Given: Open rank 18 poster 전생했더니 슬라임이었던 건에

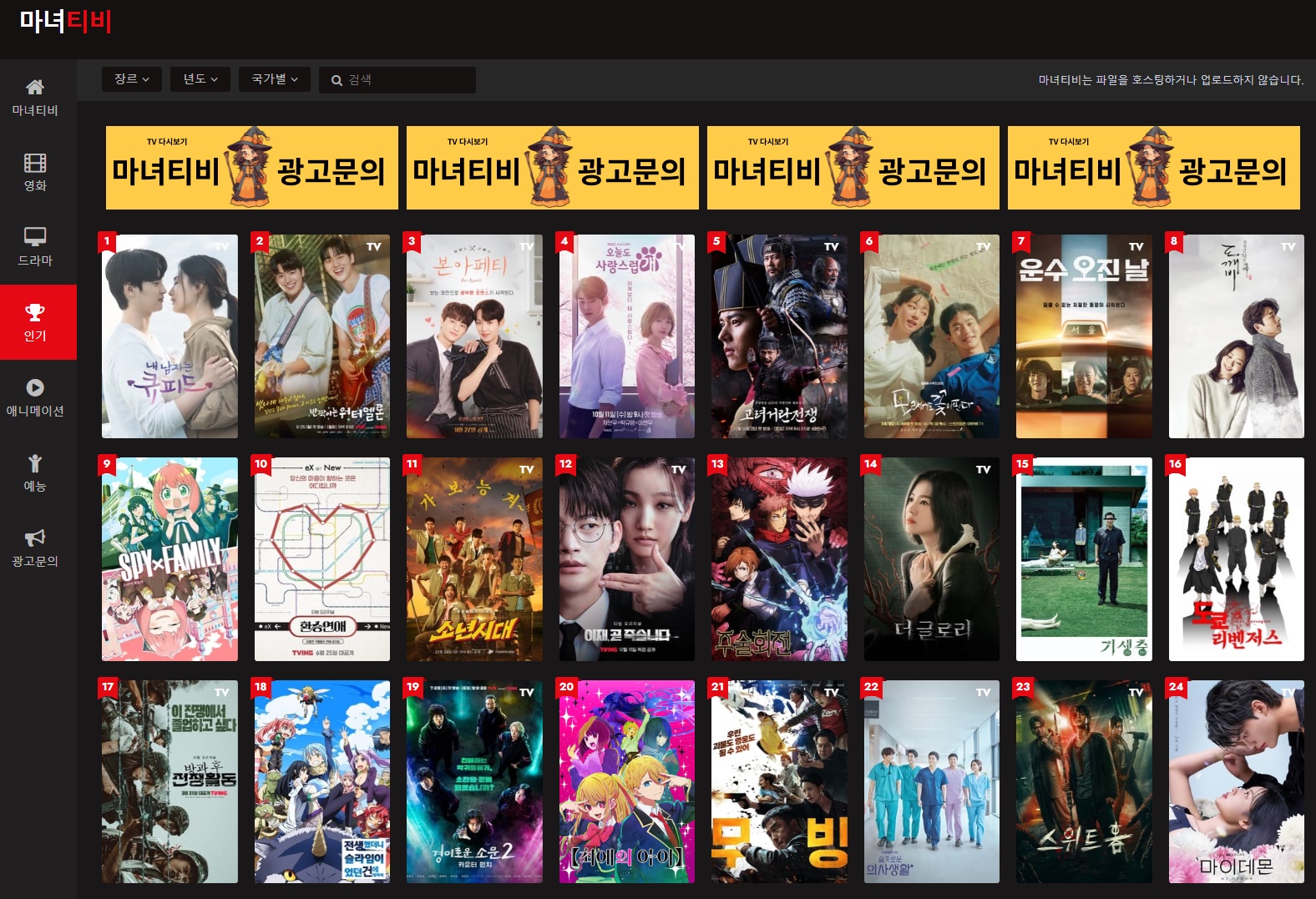Looking at the screenshot, I should click(322, 782).
